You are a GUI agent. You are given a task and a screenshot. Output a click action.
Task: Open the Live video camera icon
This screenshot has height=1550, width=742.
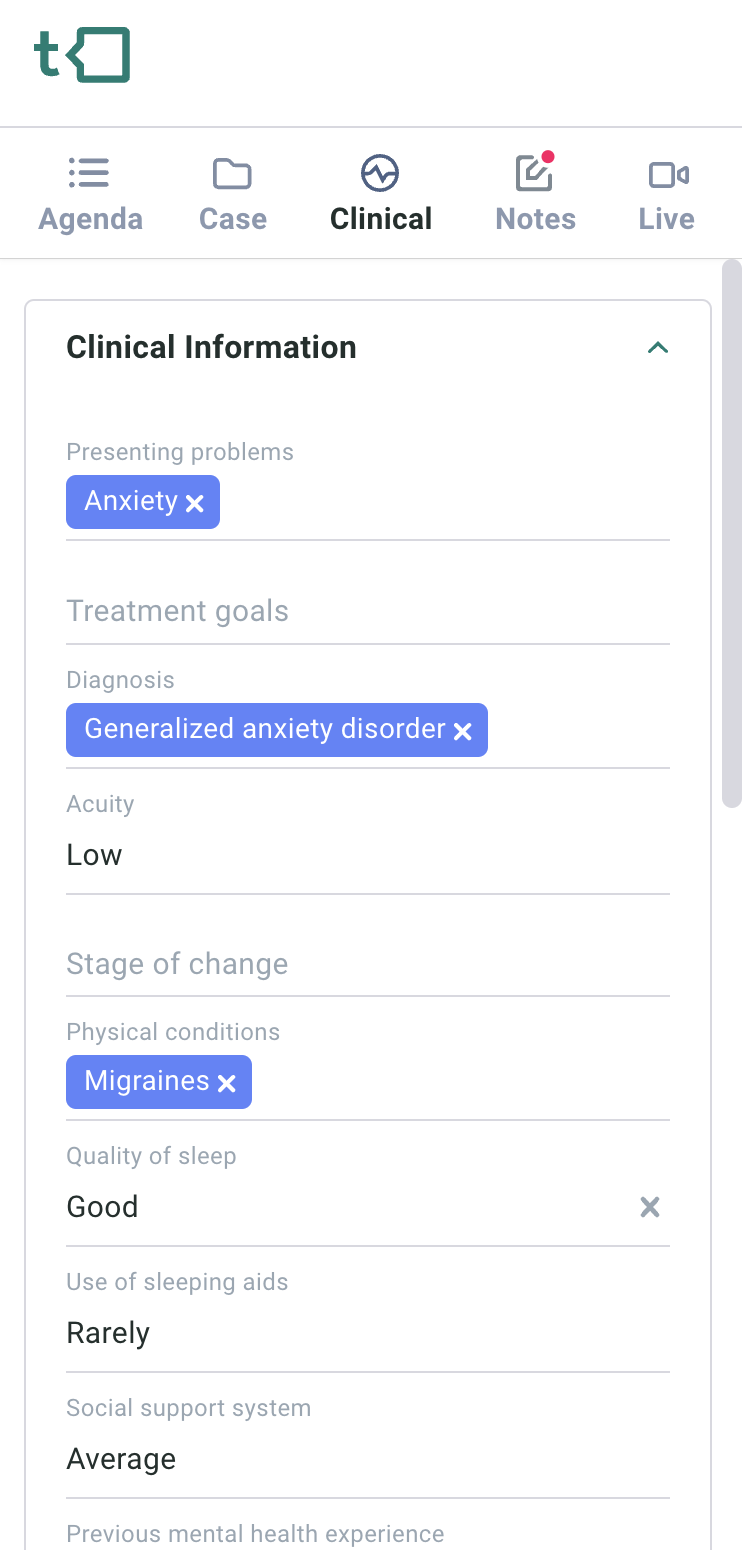coord(667,175)
